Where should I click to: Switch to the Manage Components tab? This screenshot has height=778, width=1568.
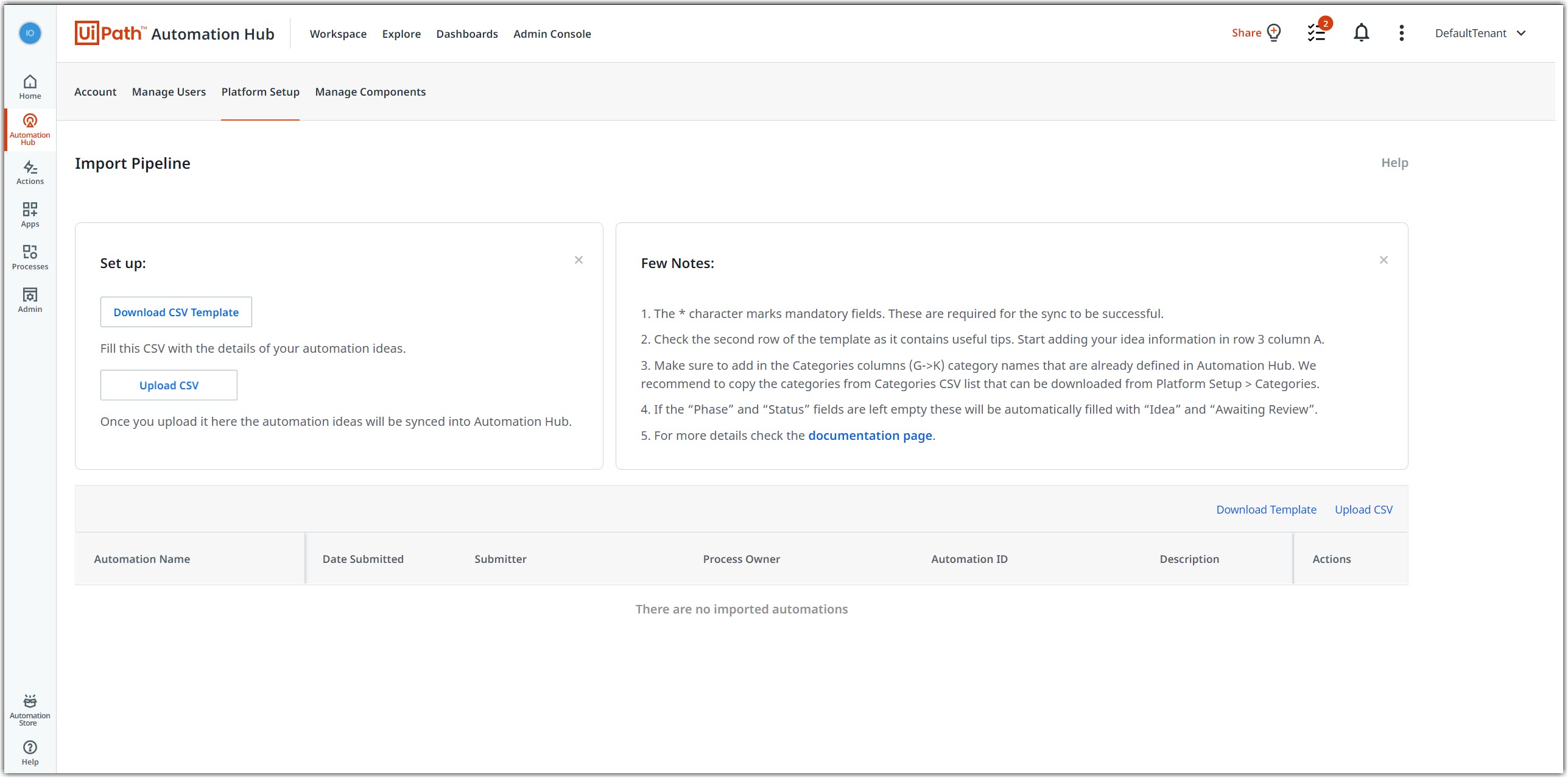click(x=370, y=92)
